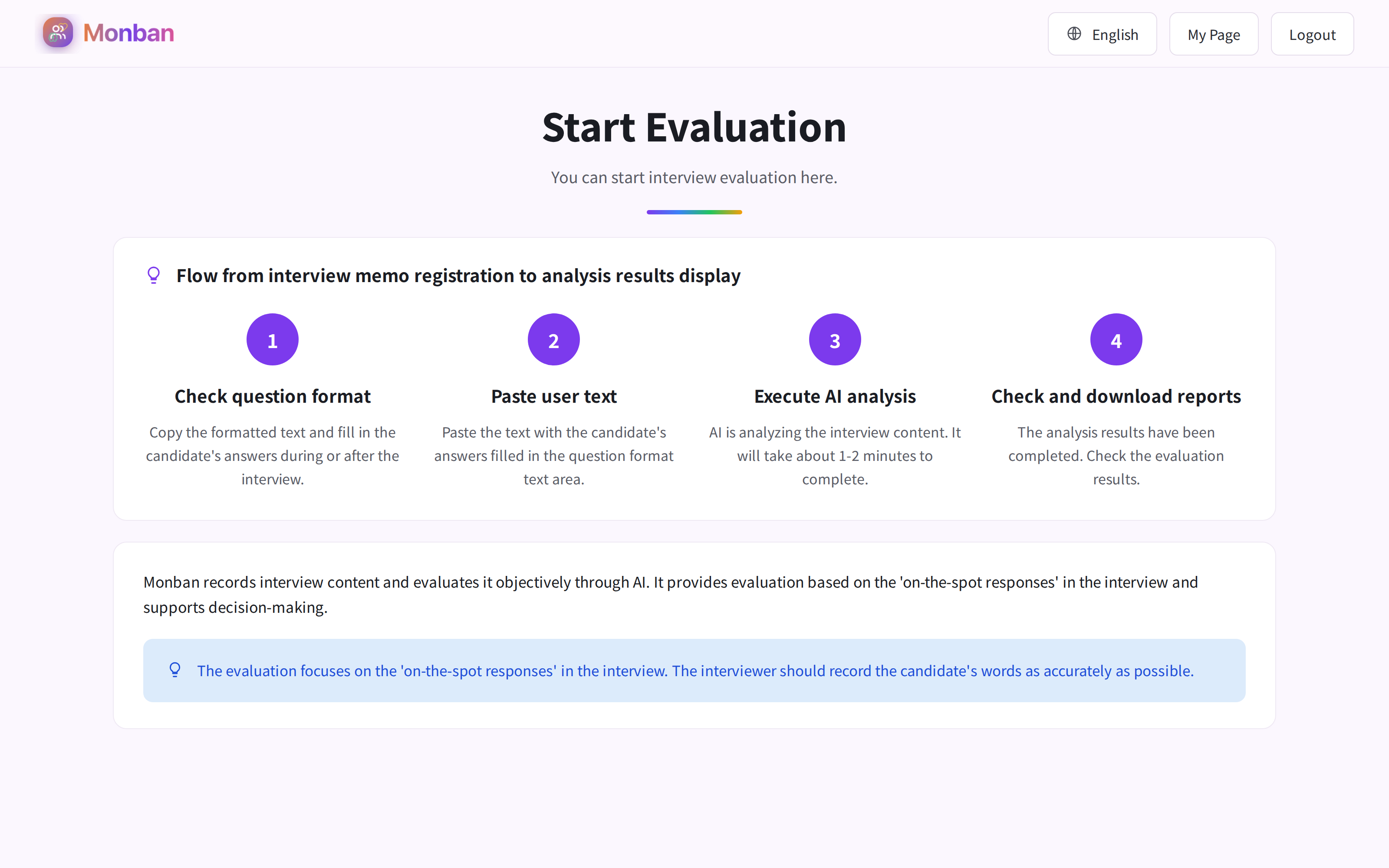Click the 'Check question format' step title

pyautogui.click(x=272, y=396)
